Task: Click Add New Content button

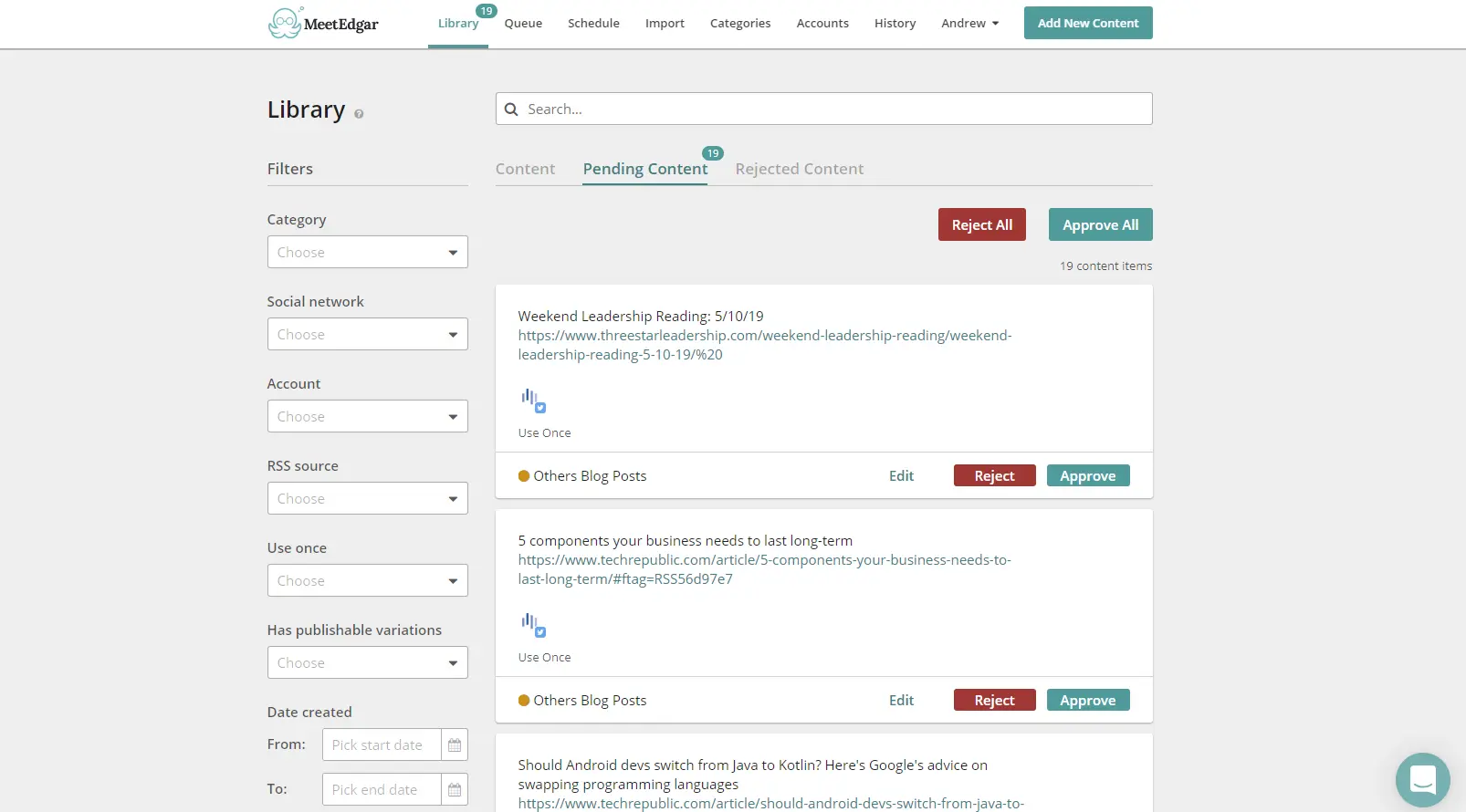Action: [x=1087, y=24]
